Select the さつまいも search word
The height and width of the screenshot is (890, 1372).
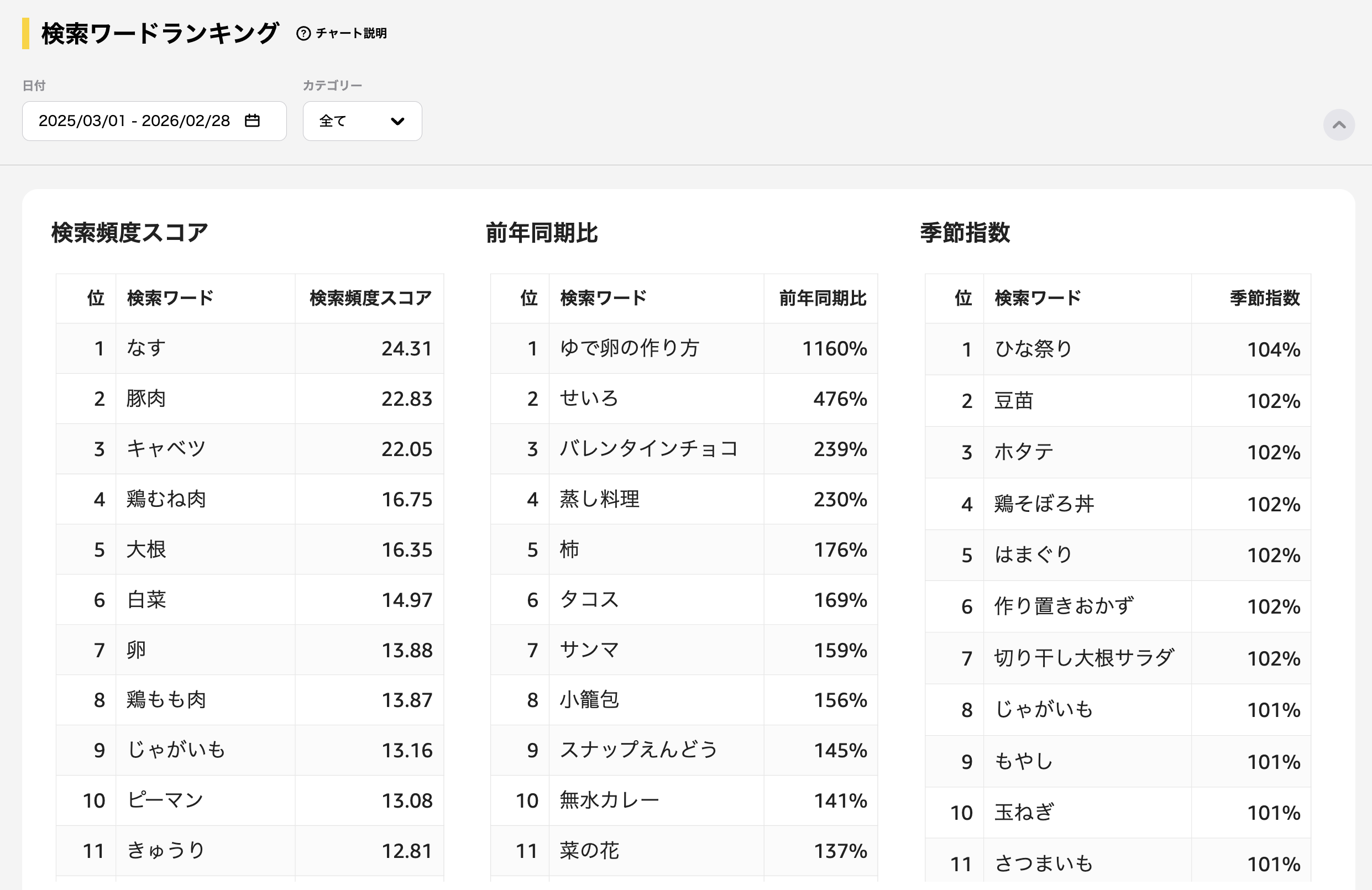pos(1044,864)
